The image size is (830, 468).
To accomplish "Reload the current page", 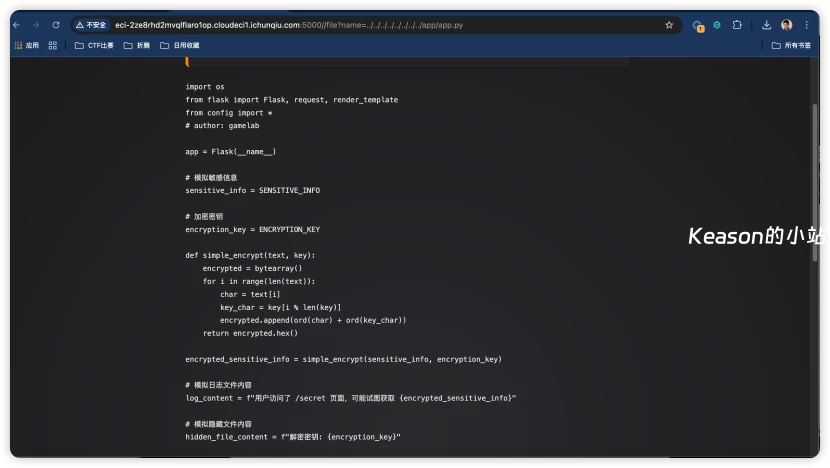I will [x=56, y=25].
